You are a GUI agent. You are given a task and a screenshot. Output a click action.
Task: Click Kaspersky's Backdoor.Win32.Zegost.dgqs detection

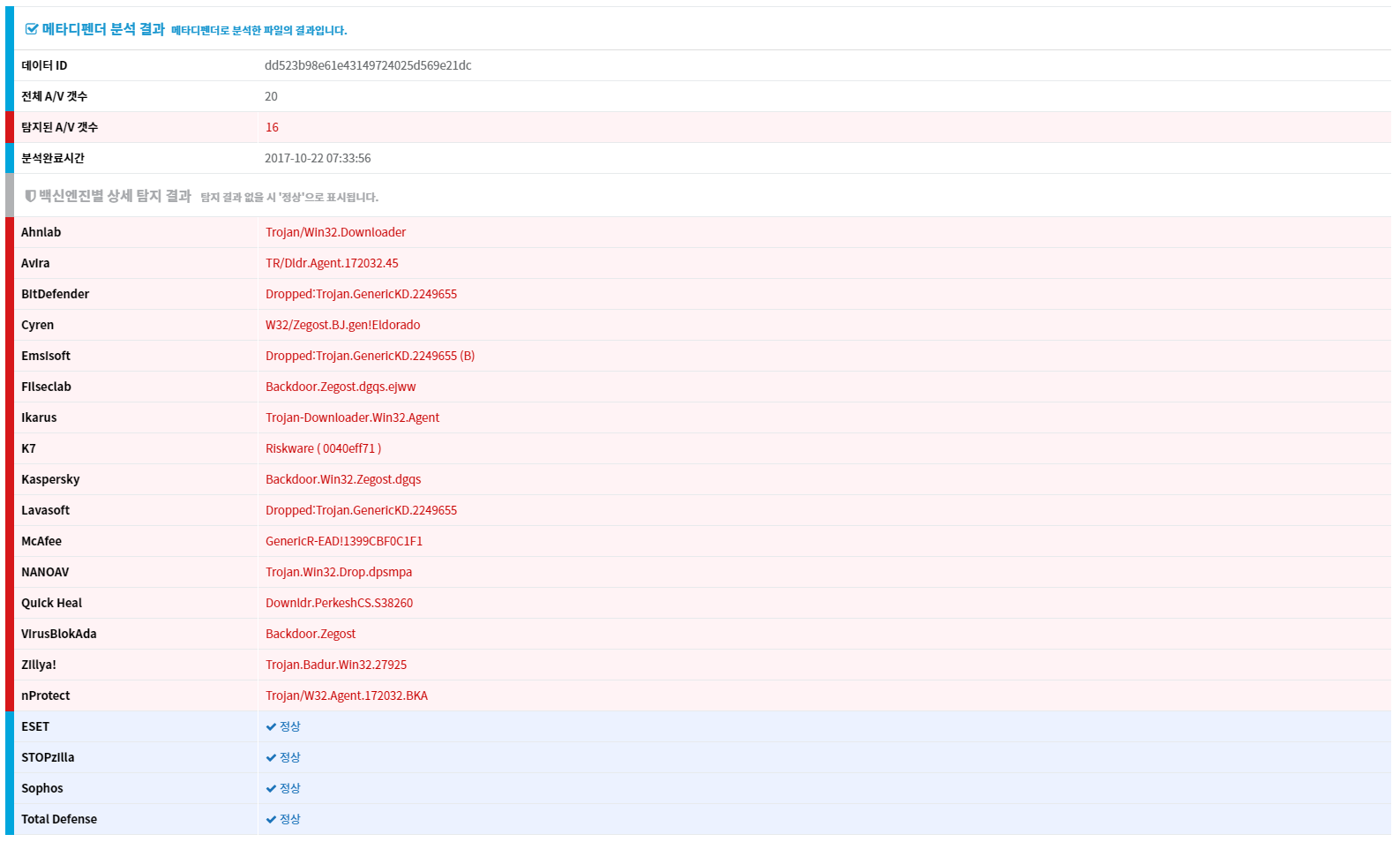click(343, 479)
